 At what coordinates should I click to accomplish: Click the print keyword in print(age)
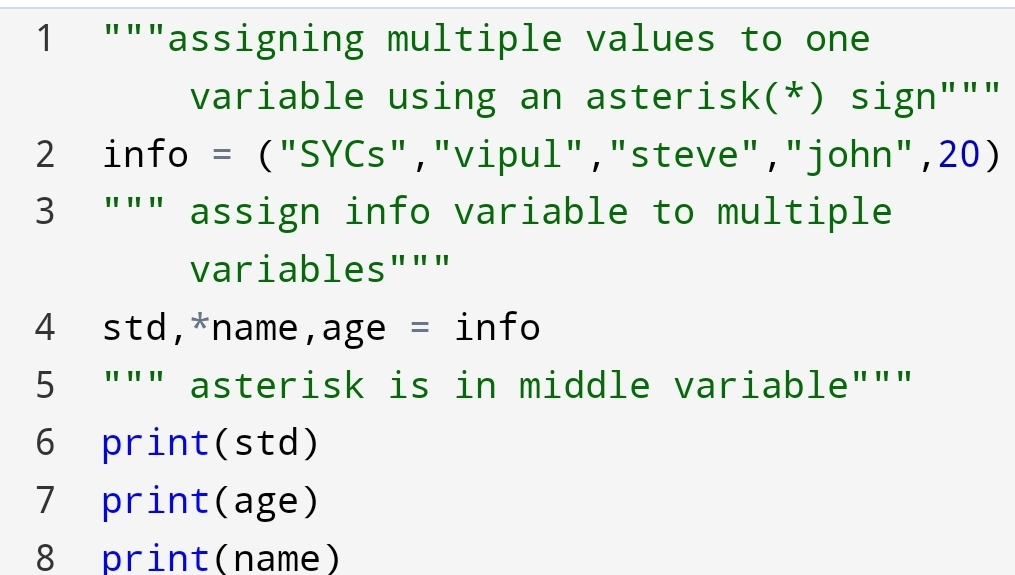pos(156,501)
